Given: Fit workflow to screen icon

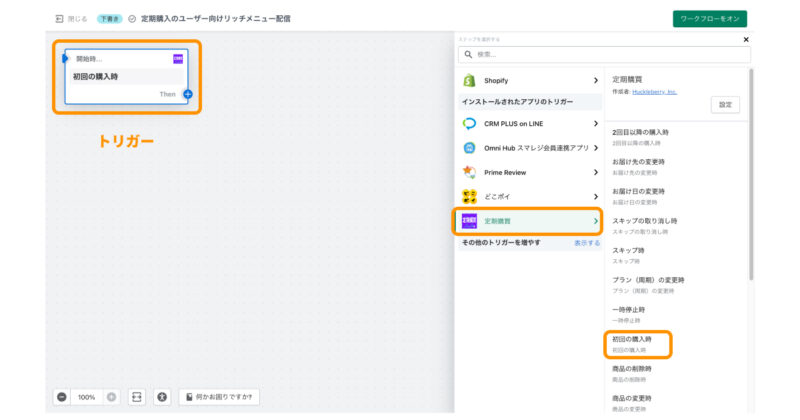Looking at the screenshot, I should click(137, 397).
